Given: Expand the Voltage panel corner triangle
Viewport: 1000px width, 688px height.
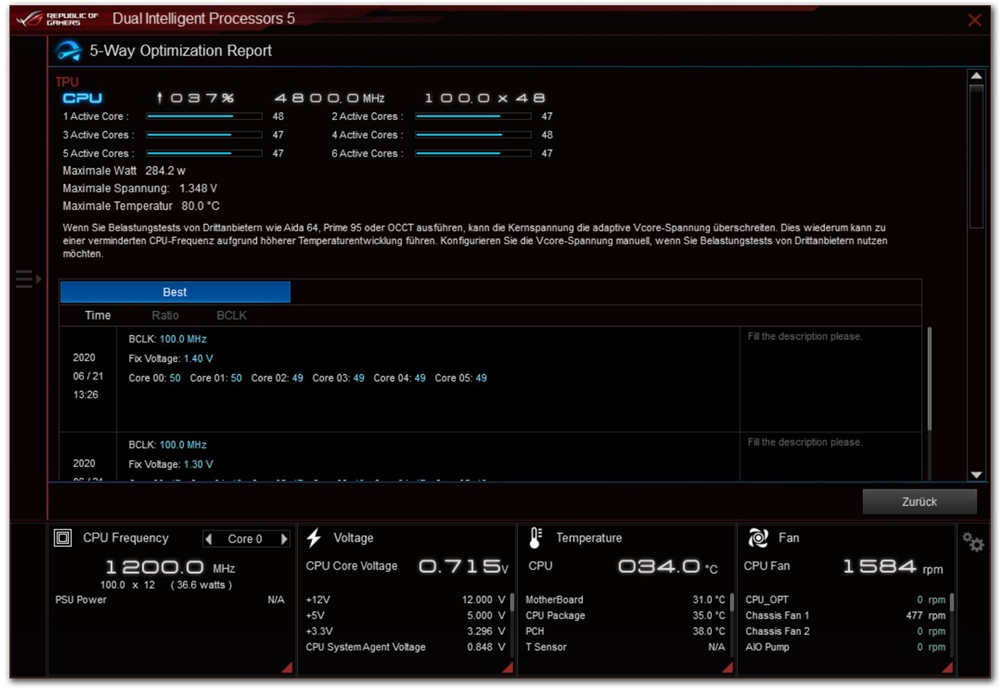Looking at the screenshot, I should [x=508, y=667].
